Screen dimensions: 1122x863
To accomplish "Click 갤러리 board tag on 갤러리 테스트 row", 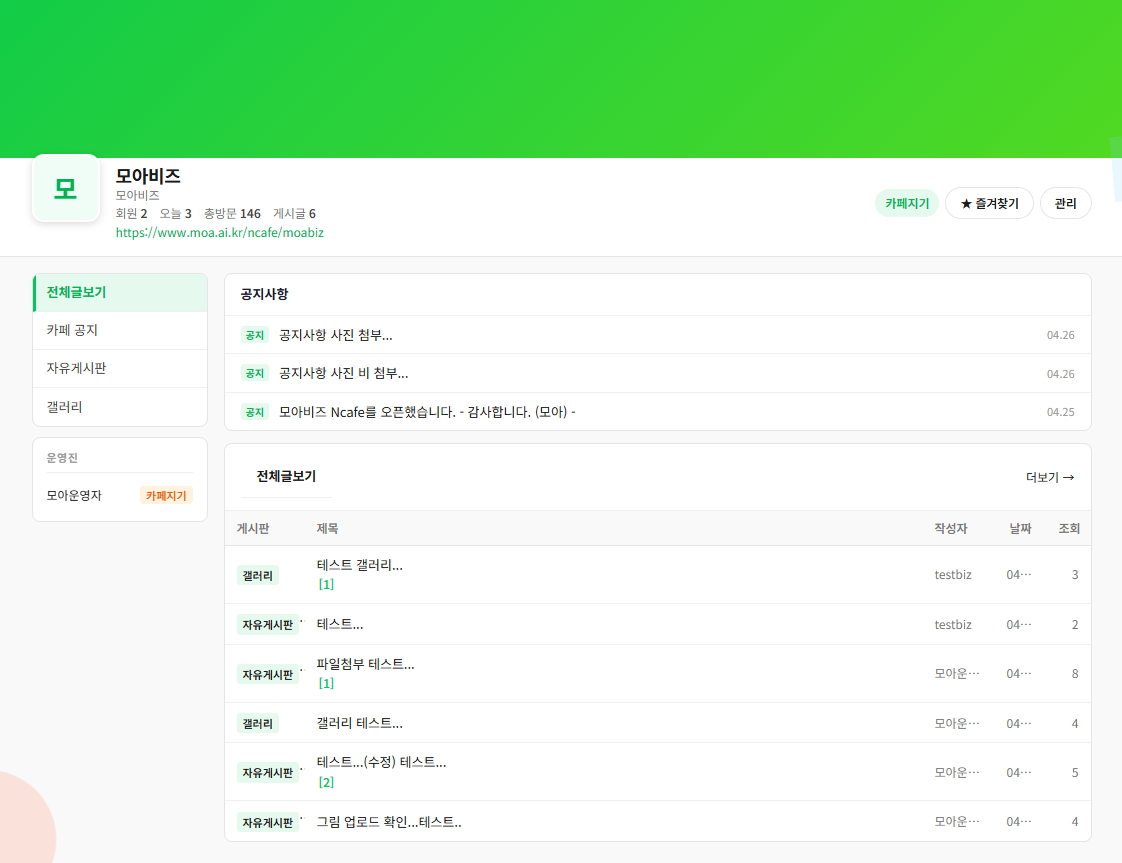I will 258,723.
